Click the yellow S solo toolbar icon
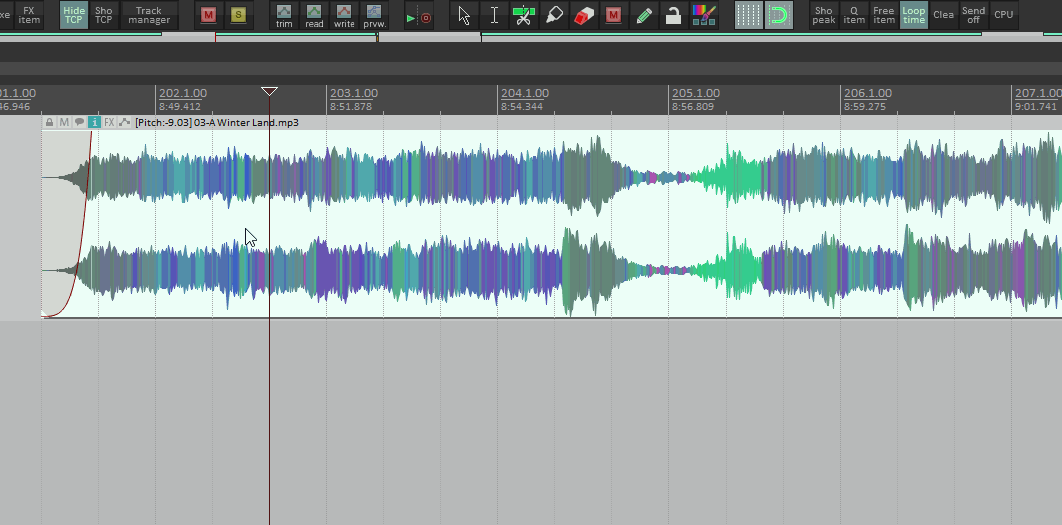Viewport: 1062px width, 525px height. pos(238,15)
